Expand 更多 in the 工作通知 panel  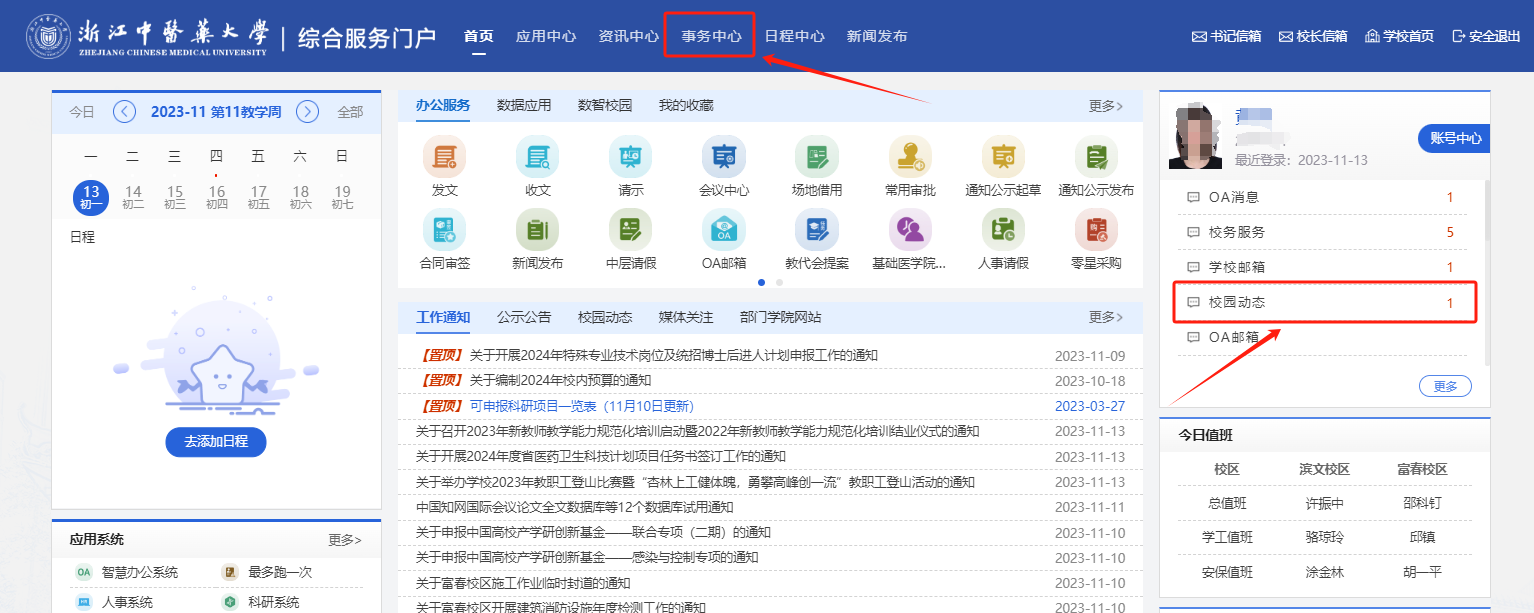(x=1105, y=317)
